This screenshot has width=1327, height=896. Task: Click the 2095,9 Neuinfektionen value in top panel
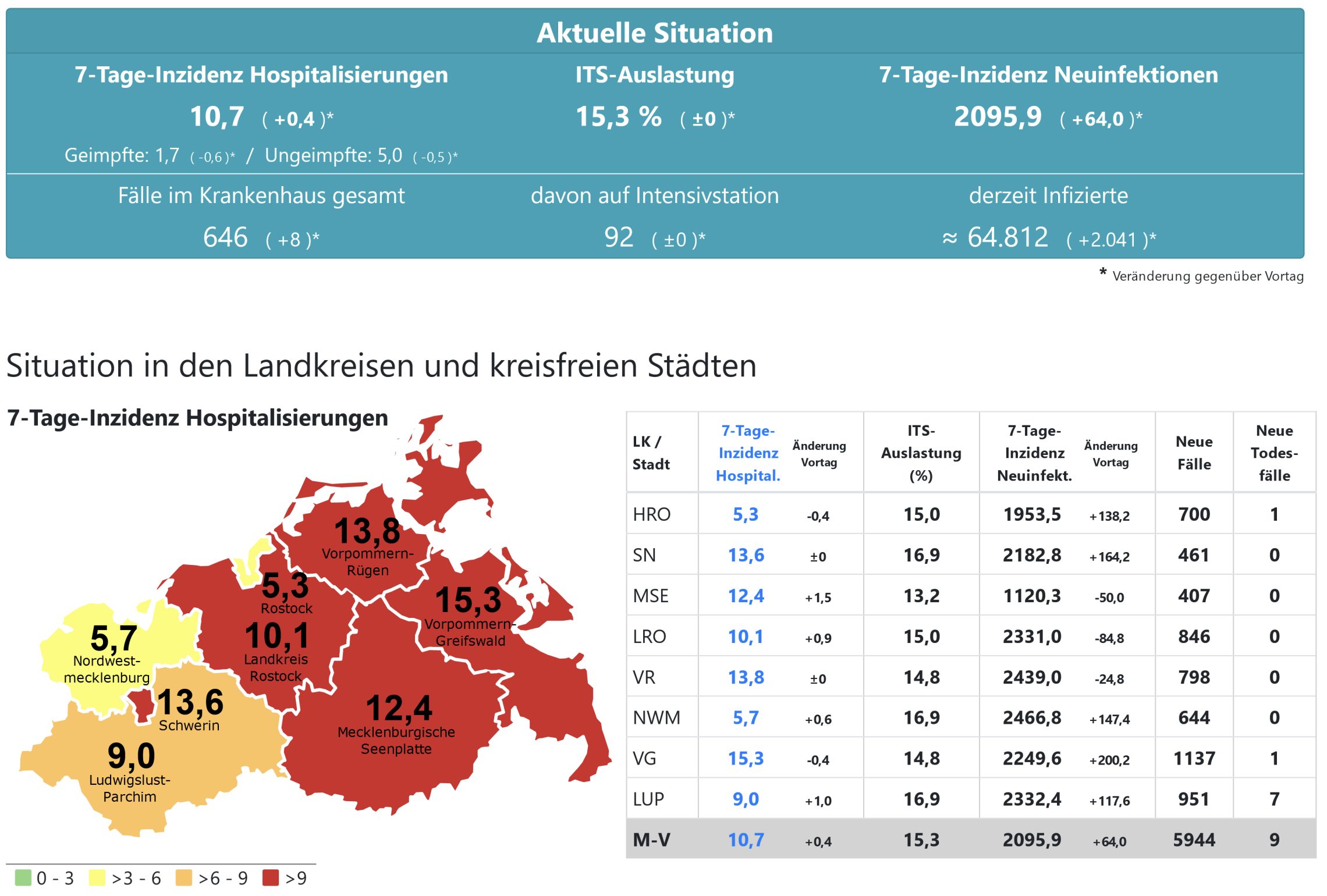(x=998, y=117)
